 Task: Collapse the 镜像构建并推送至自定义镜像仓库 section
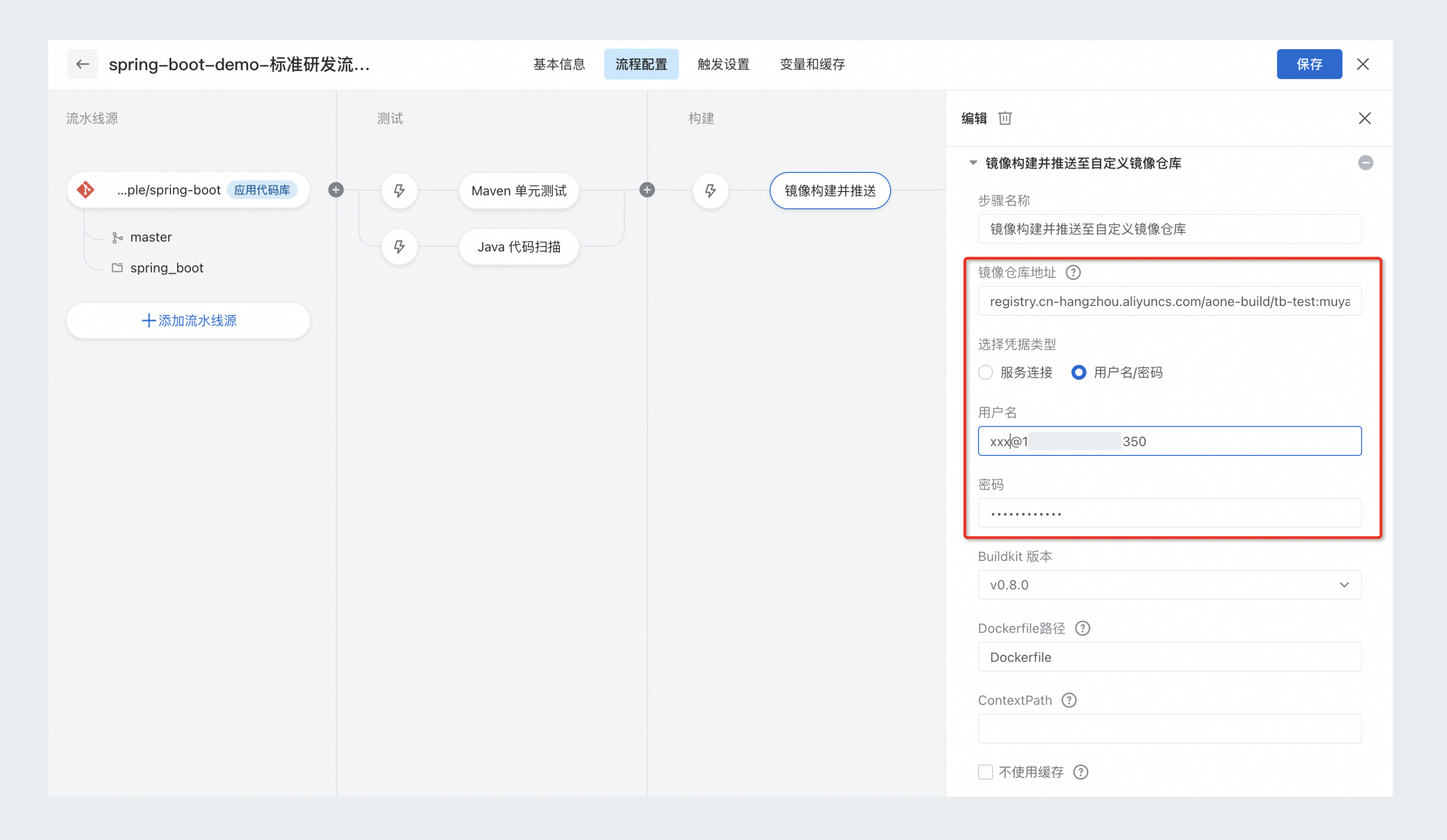coord(973,163)
